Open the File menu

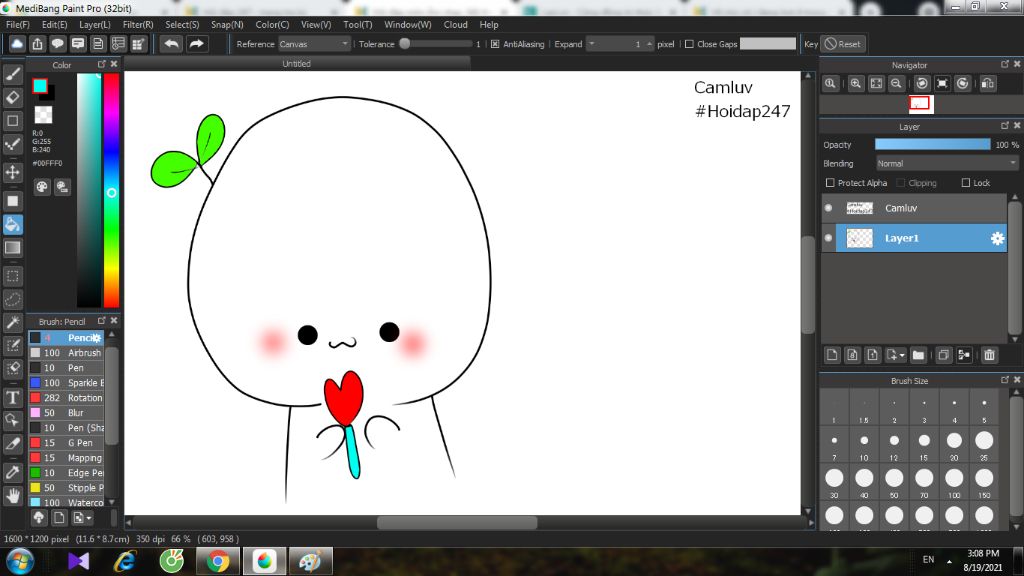click(18, 25)
